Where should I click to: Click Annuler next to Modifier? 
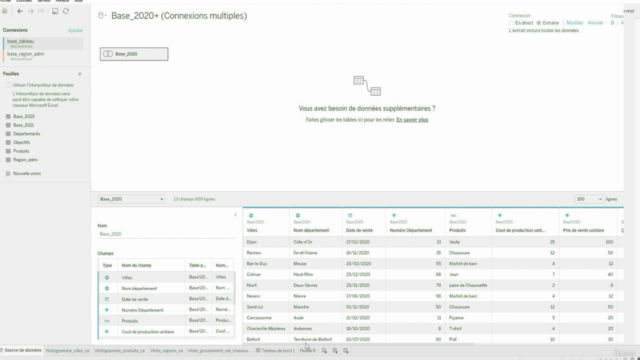pyautogui.click(x=595, y=23)
